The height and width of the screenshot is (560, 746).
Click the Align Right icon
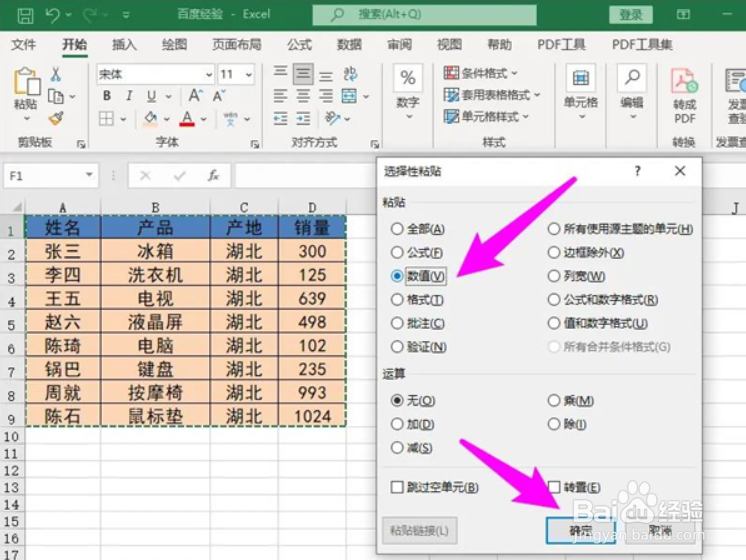click(x=326, y=97)
